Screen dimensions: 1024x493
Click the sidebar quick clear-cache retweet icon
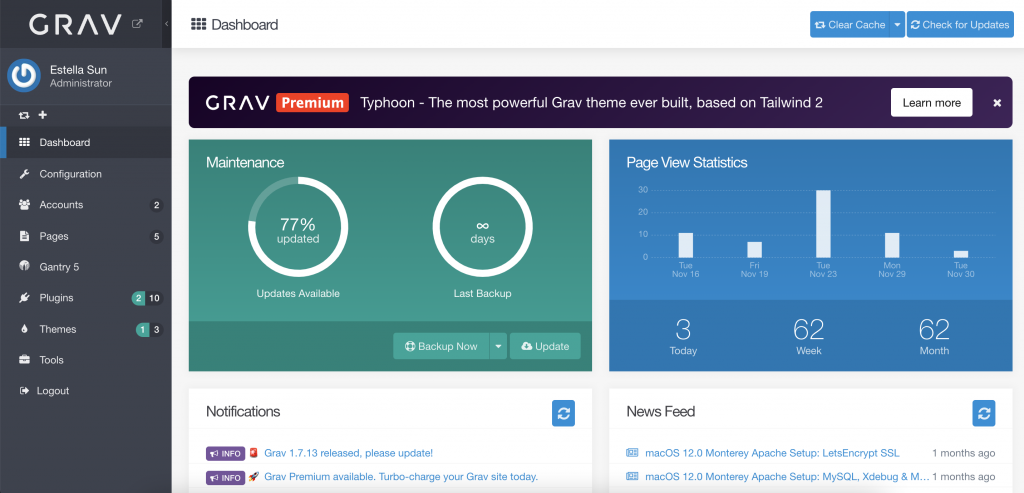(x=24, y=116)
